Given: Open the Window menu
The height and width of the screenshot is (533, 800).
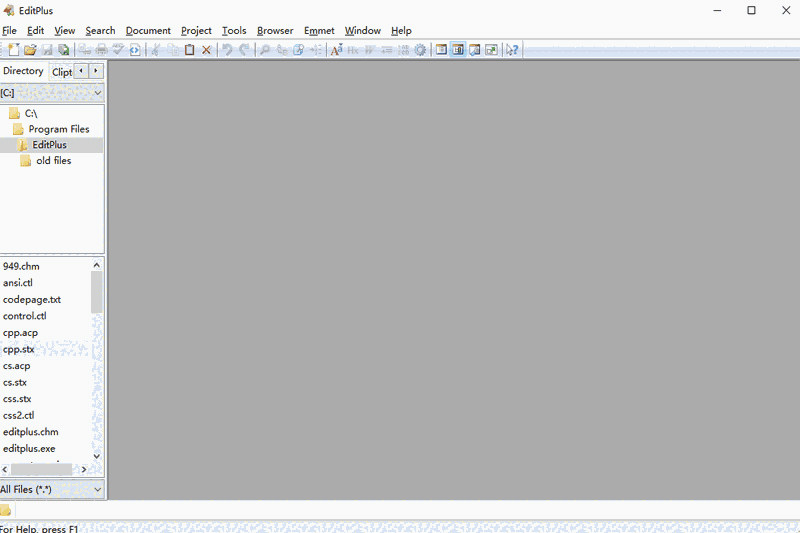Looking at the screenshot, I should click(x=363, y=31).
